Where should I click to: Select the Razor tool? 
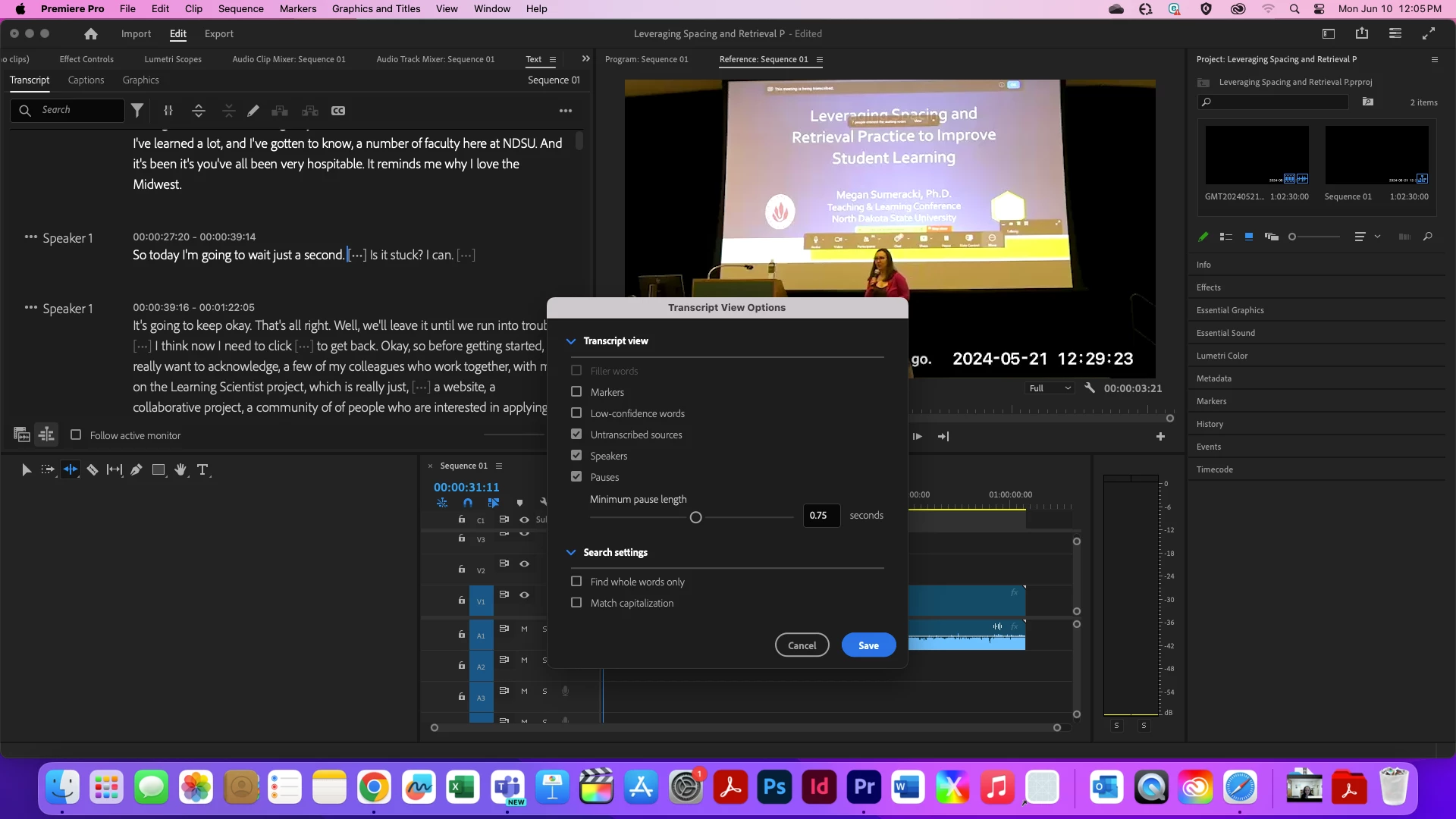click(x=93, y=470)
